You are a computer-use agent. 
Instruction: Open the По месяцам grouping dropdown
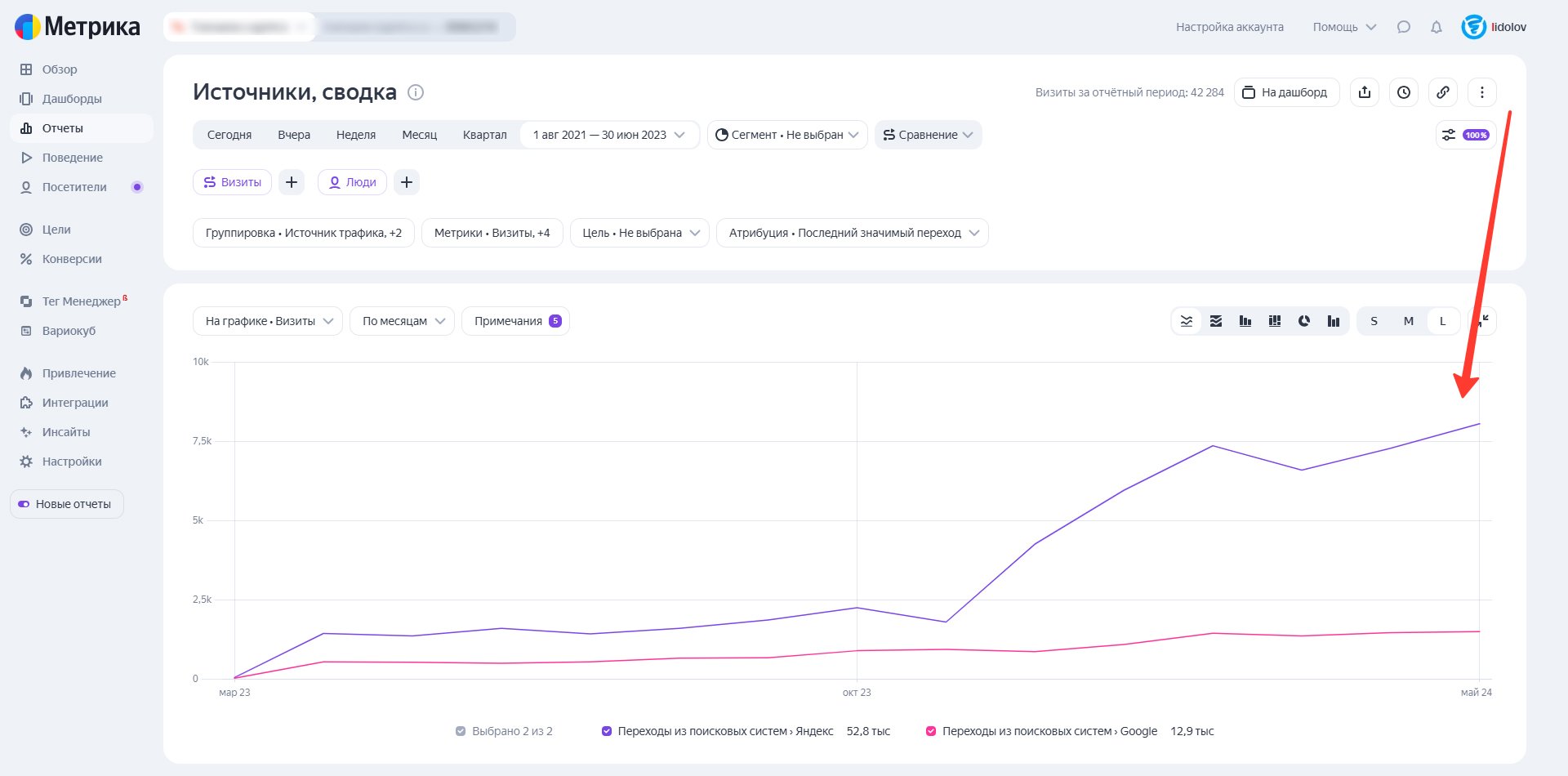tap(402, 321)
